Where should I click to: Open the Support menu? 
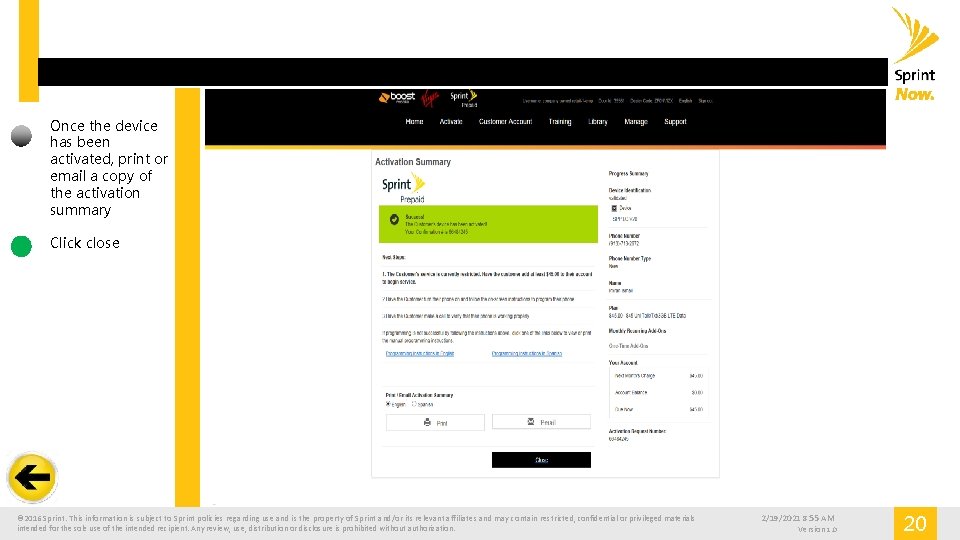(675, 122)
